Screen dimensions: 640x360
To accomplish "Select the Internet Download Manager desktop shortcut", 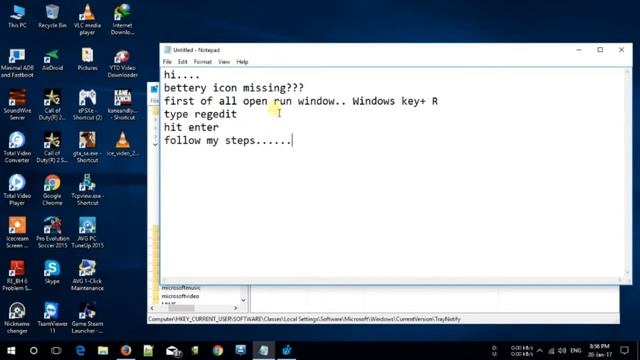I will [x=122, y=20].
